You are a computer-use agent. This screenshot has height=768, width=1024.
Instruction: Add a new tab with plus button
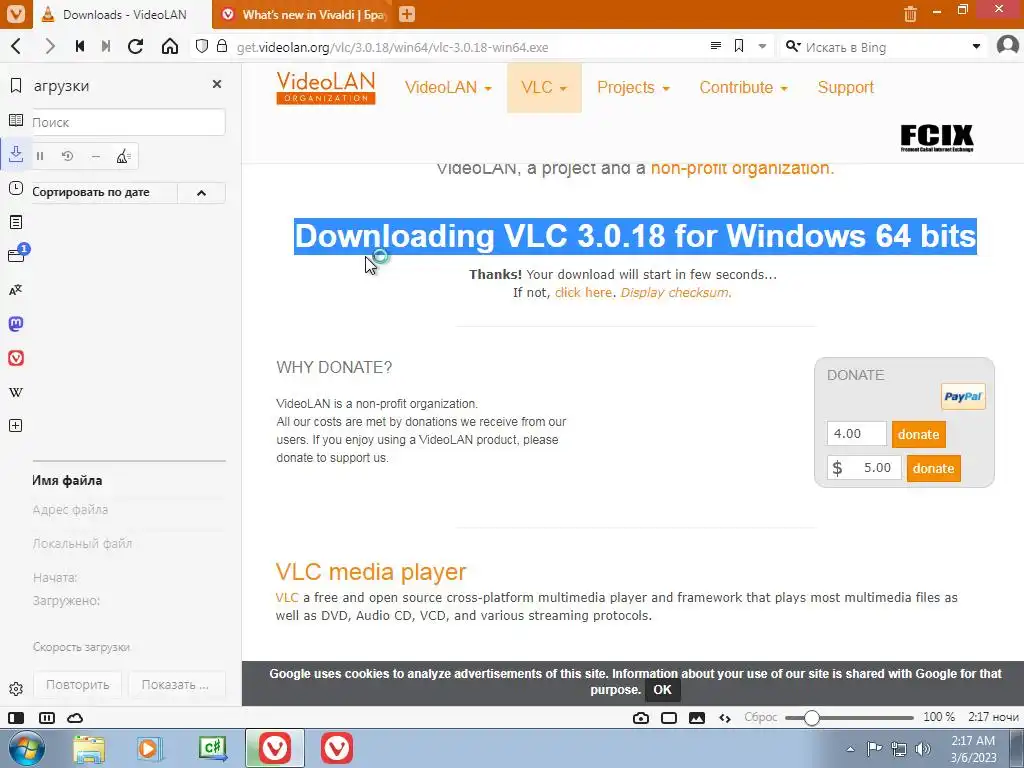(407, 14)
